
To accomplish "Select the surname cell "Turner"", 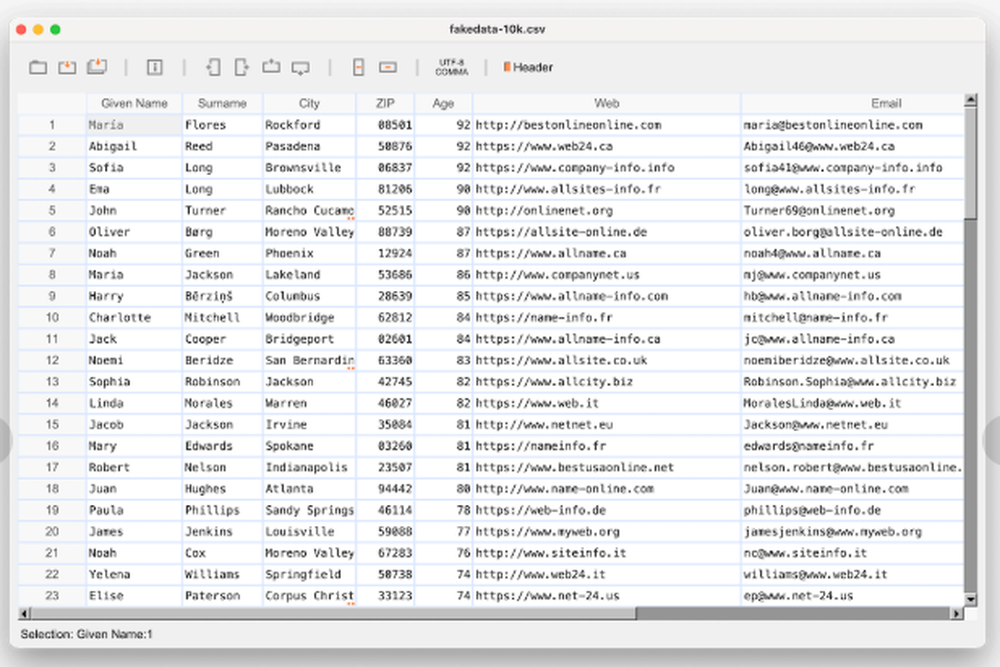I will point(222,210).
